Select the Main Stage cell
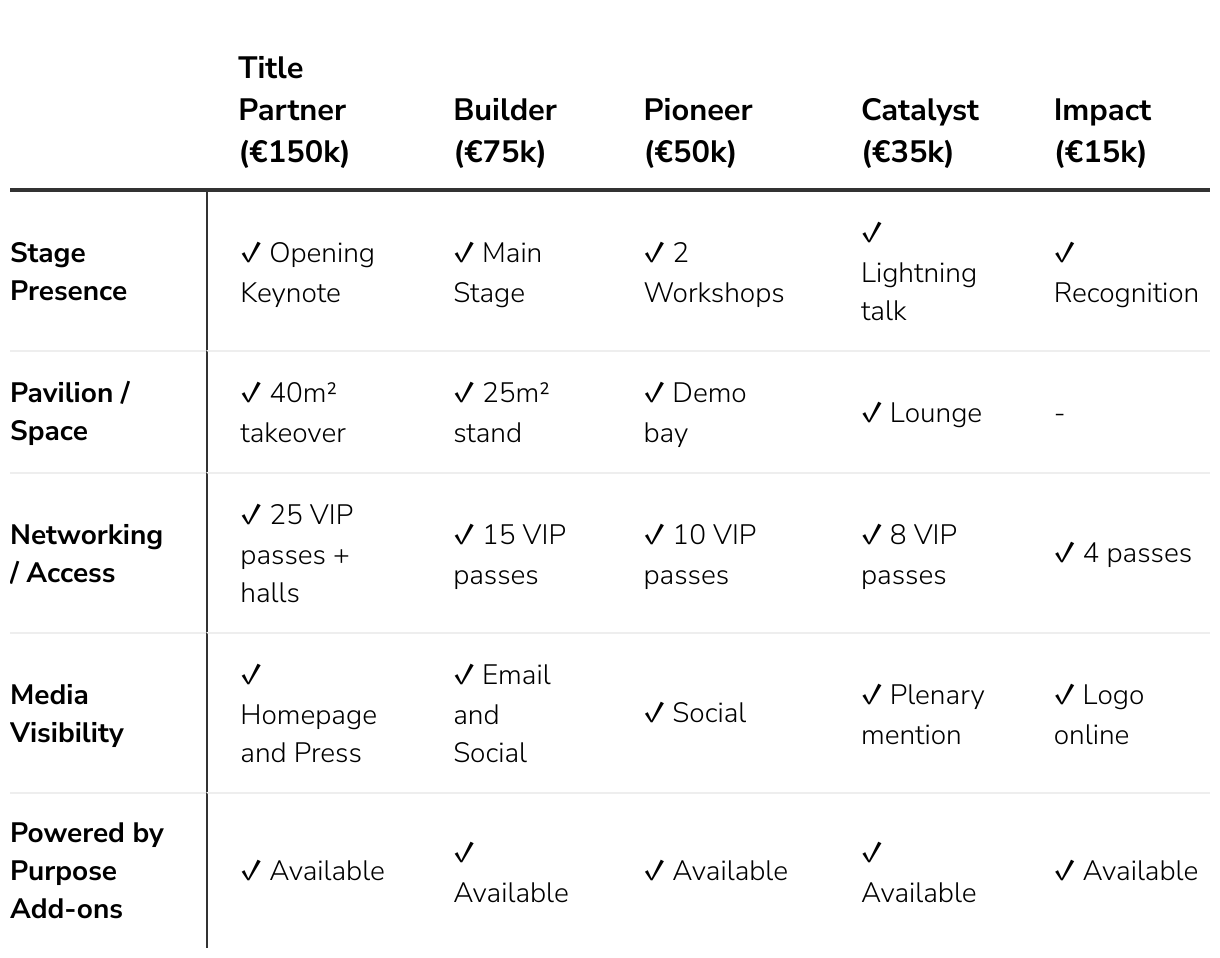 [497, 272]
